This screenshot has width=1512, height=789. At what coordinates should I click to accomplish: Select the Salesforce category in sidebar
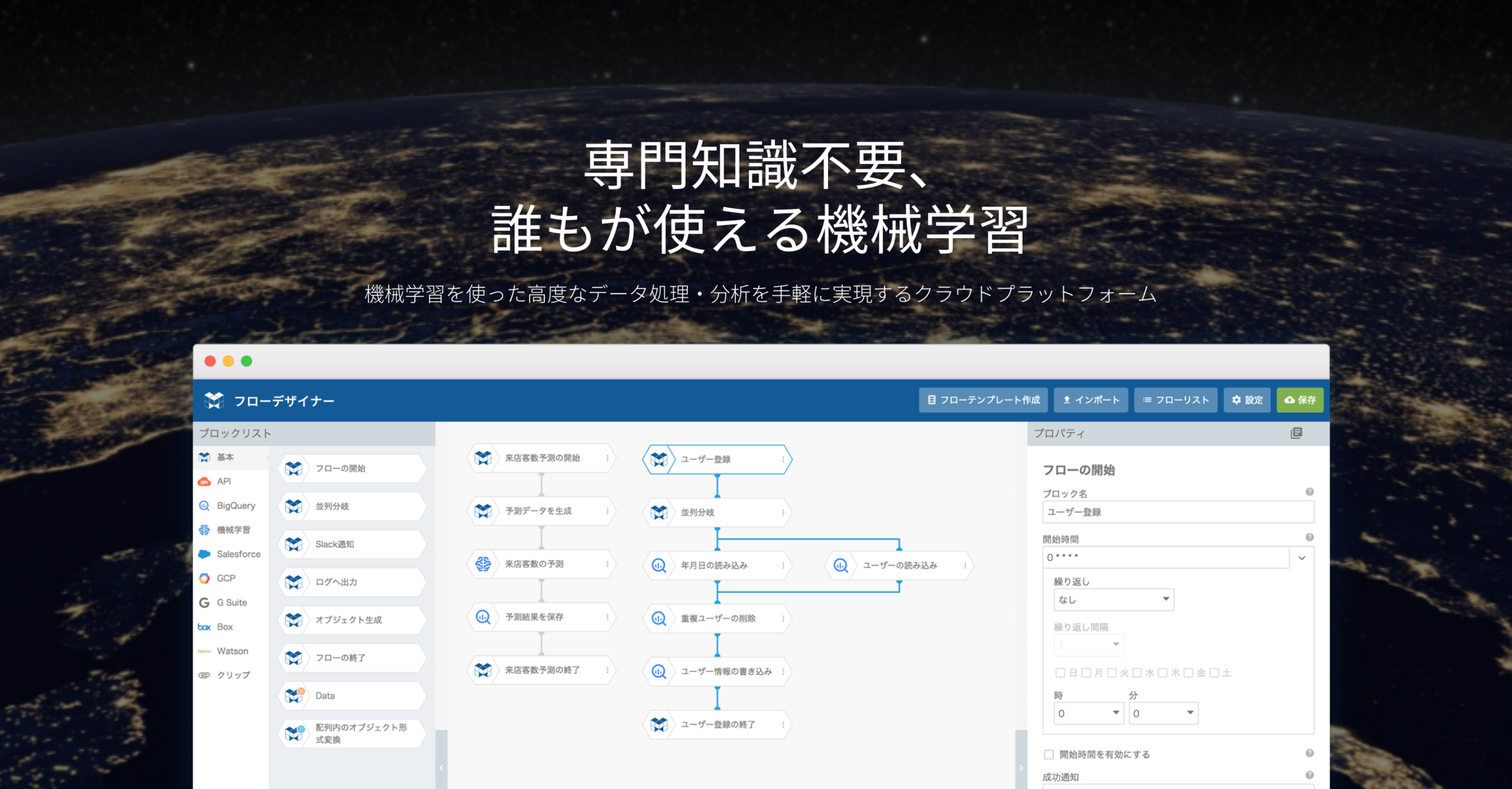238,554
